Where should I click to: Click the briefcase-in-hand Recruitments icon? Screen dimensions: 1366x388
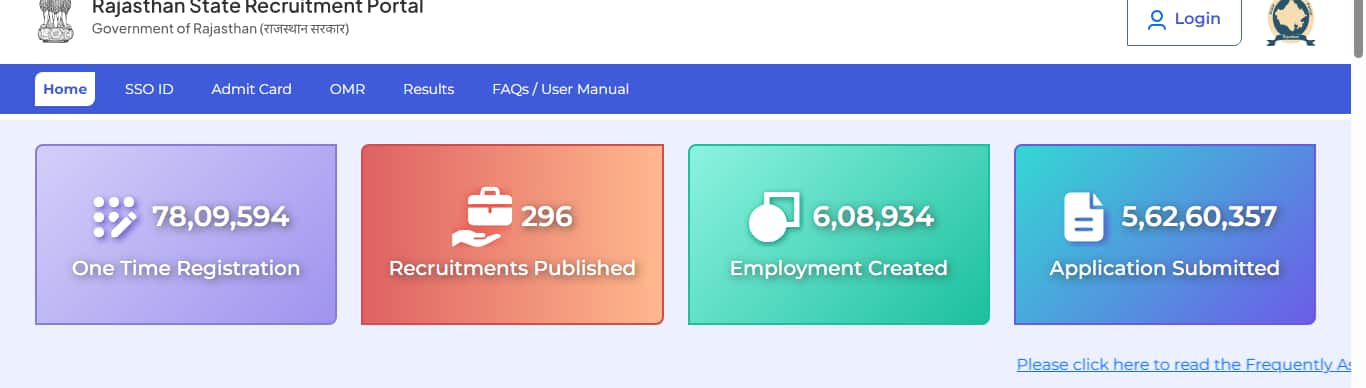pos(483,218)
